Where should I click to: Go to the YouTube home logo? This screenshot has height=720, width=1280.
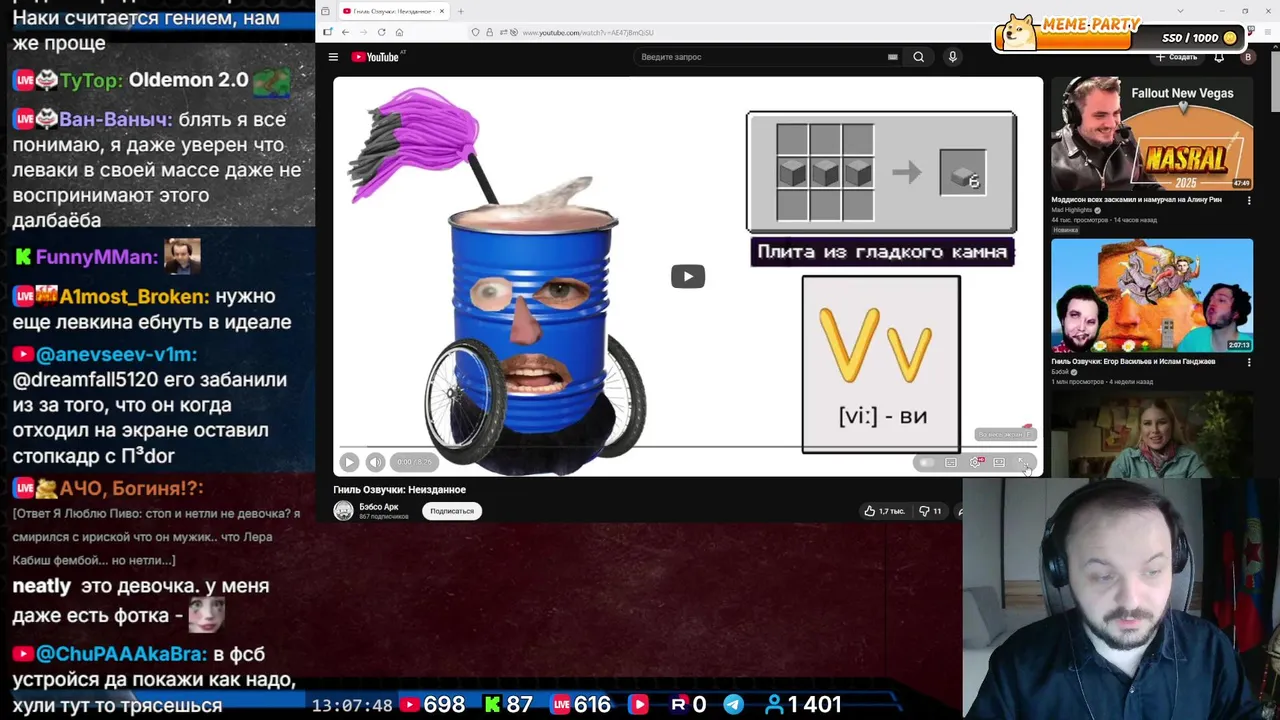click(375, 57)
